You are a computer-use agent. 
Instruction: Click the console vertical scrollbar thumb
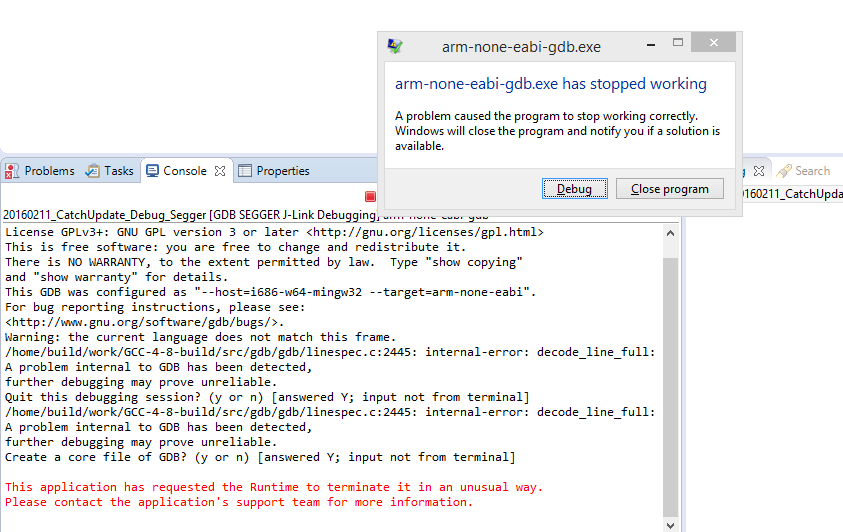pos(670,387)
